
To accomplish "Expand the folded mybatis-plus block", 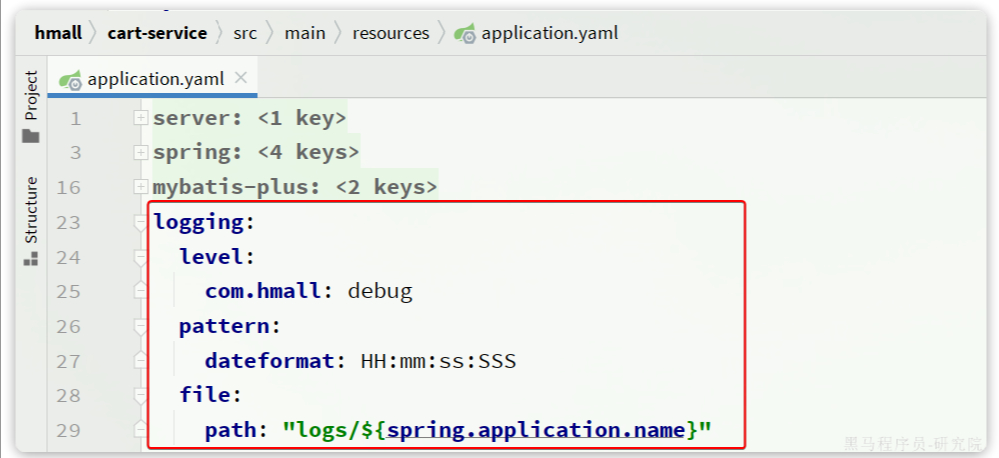I will 140,187.
